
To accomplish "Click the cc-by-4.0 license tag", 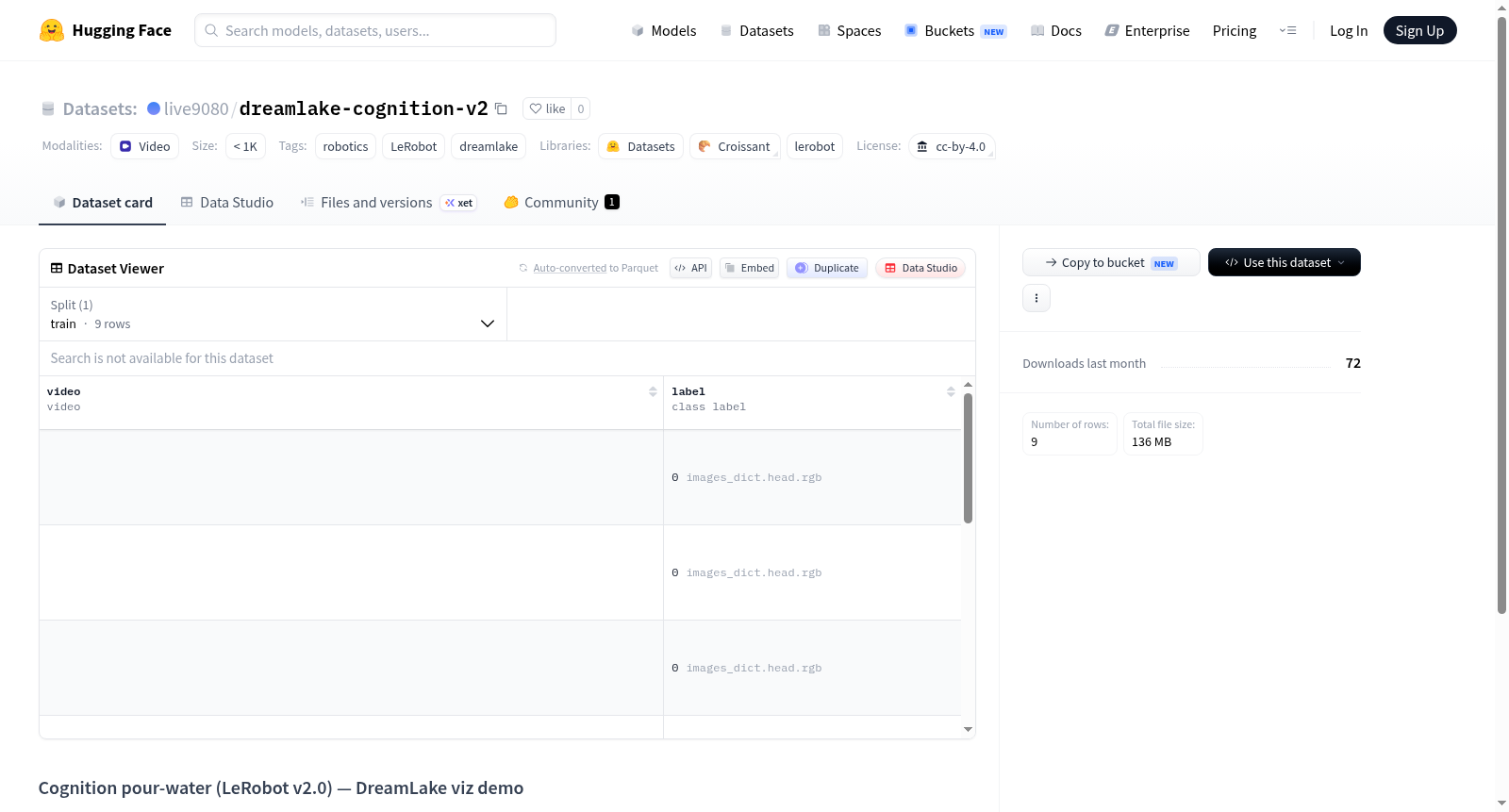I will click(952, 146).
